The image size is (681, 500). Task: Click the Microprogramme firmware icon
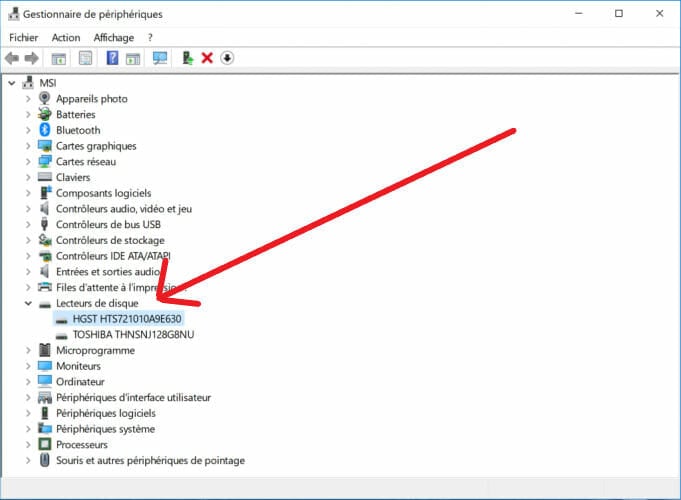click(45, 350)
